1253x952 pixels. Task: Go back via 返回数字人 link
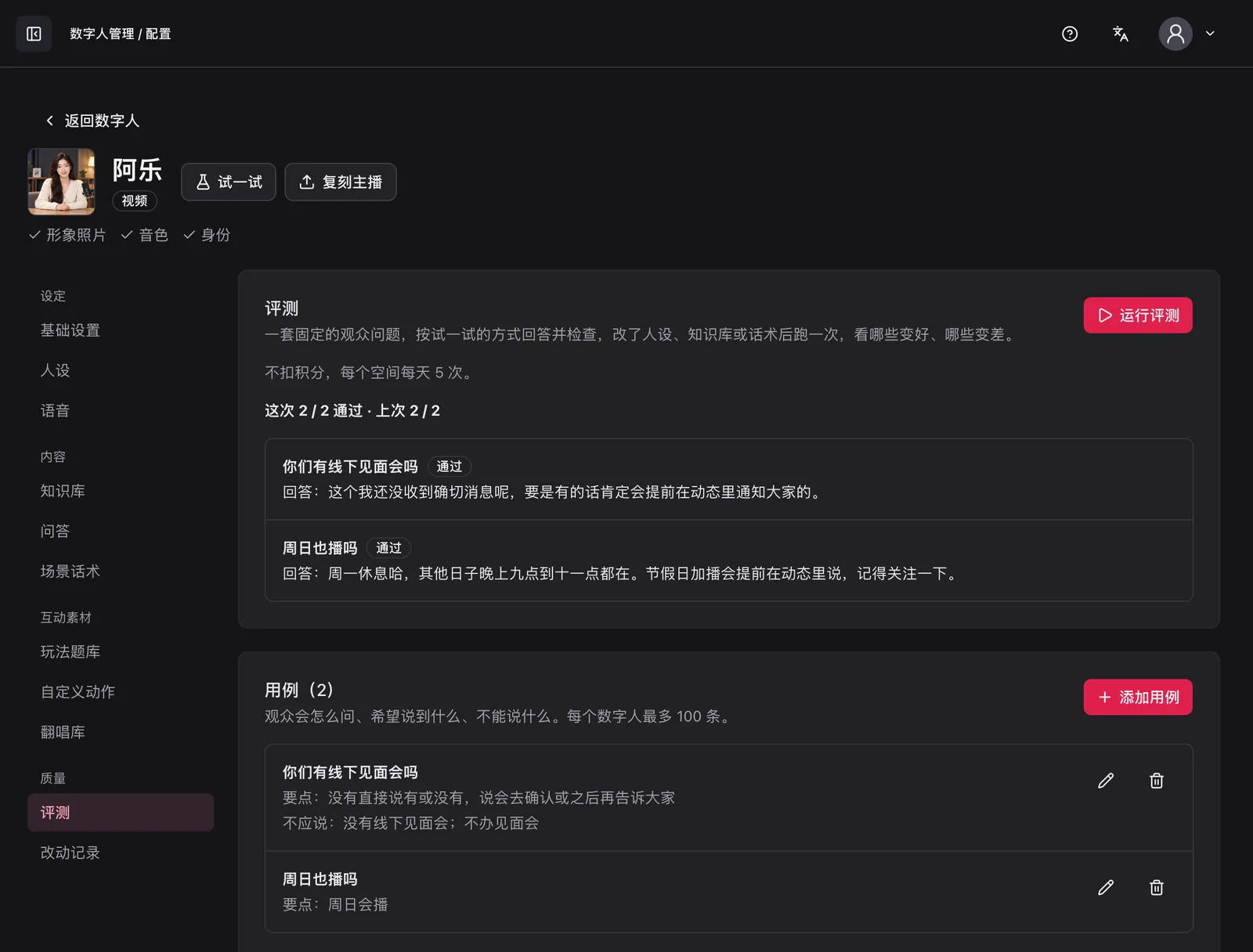coord(92,121)
